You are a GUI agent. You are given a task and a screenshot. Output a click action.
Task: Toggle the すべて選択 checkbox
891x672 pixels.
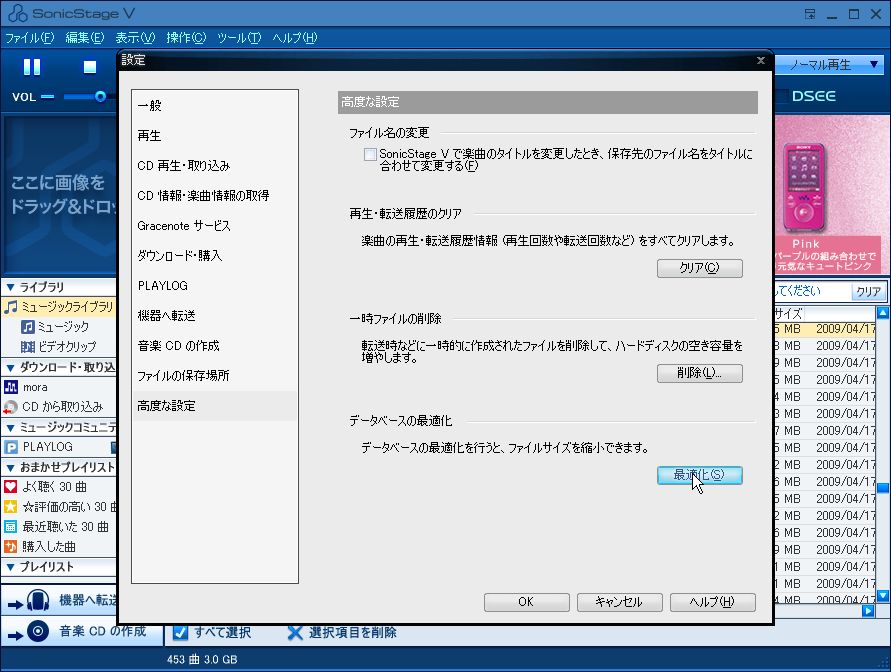pos(181,632)
